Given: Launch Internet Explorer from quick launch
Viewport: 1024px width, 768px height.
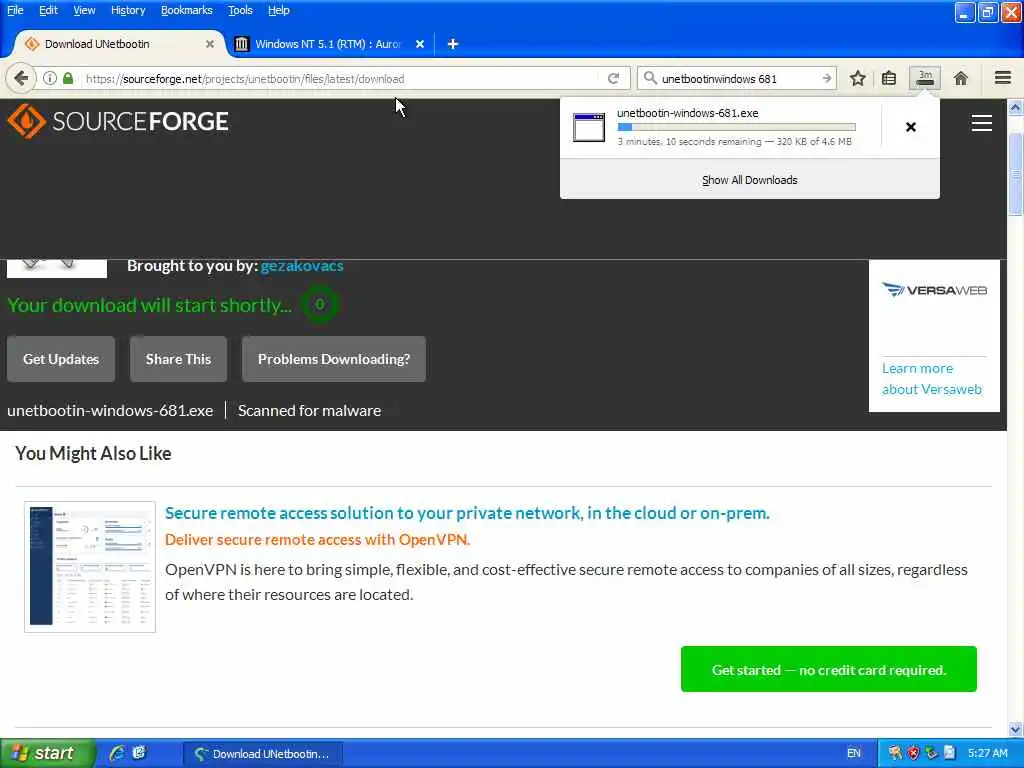Looking at the screenshot, I should tap(117, 753).
